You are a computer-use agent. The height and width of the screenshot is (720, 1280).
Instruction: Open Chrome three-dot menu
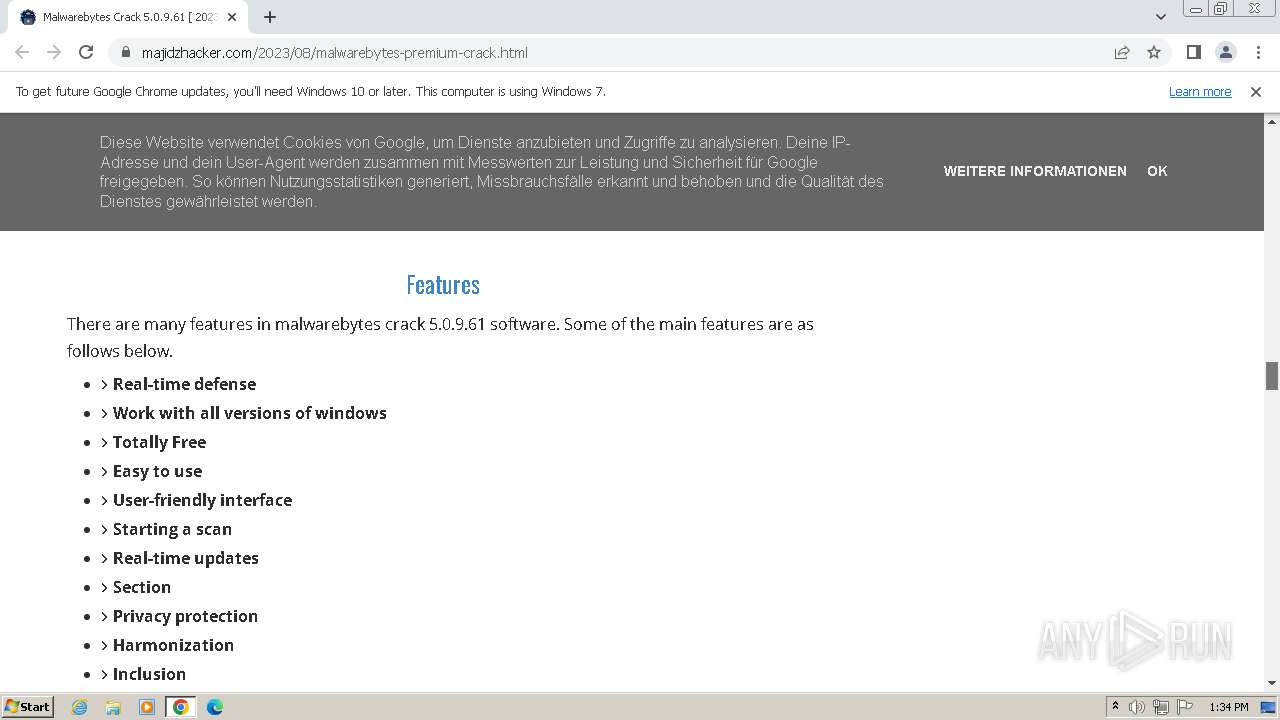1258,52
